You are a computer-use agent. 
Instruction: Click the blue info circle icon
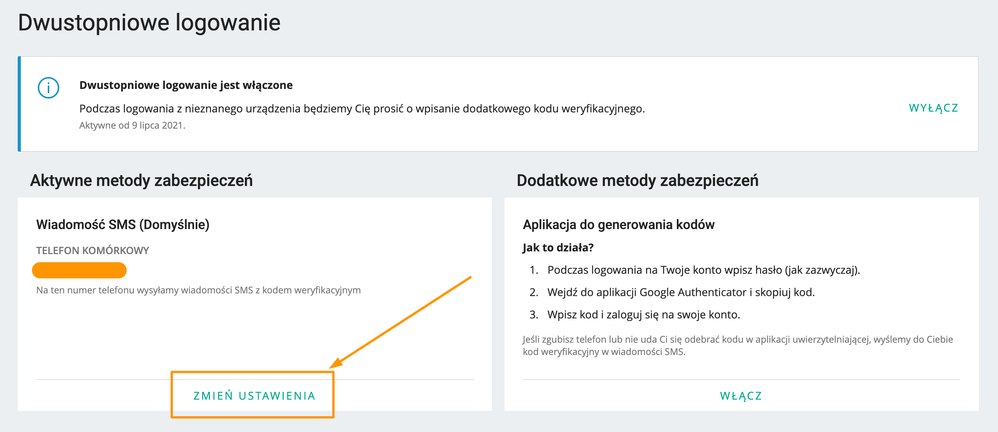[48, 87]
